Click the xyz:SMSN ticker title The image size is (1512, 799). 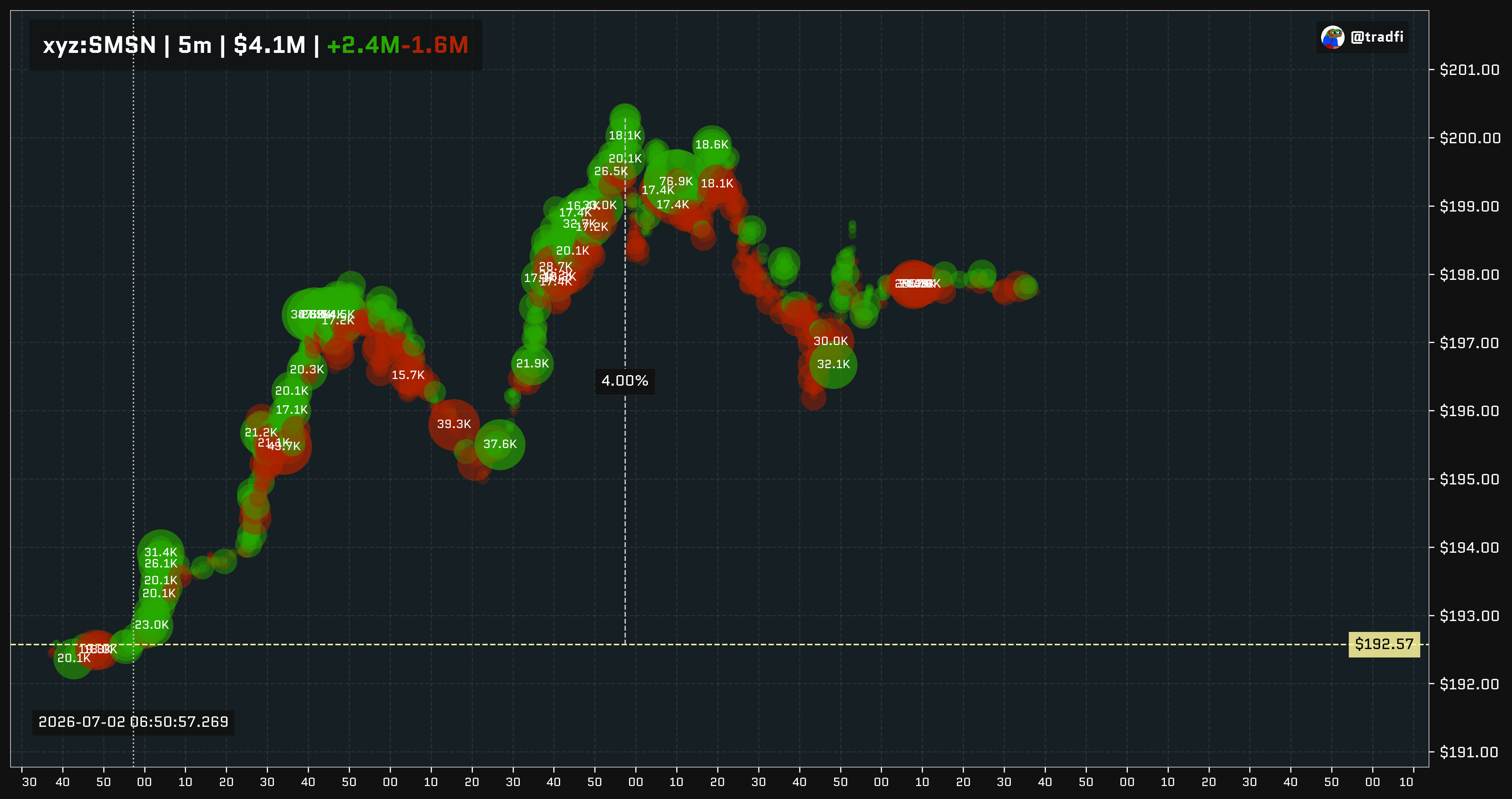(x=99, y=45)
